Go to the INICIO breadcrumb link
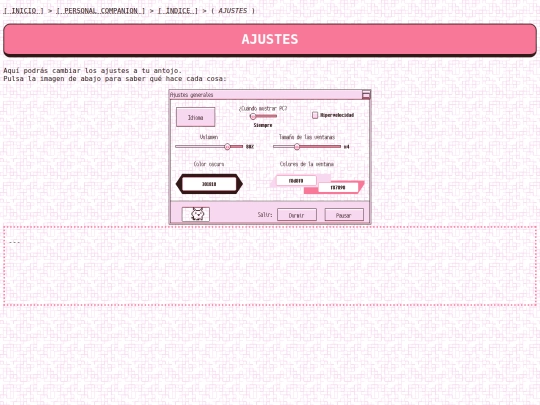Viewport: 540px width, 405px height. pos(23,11)
